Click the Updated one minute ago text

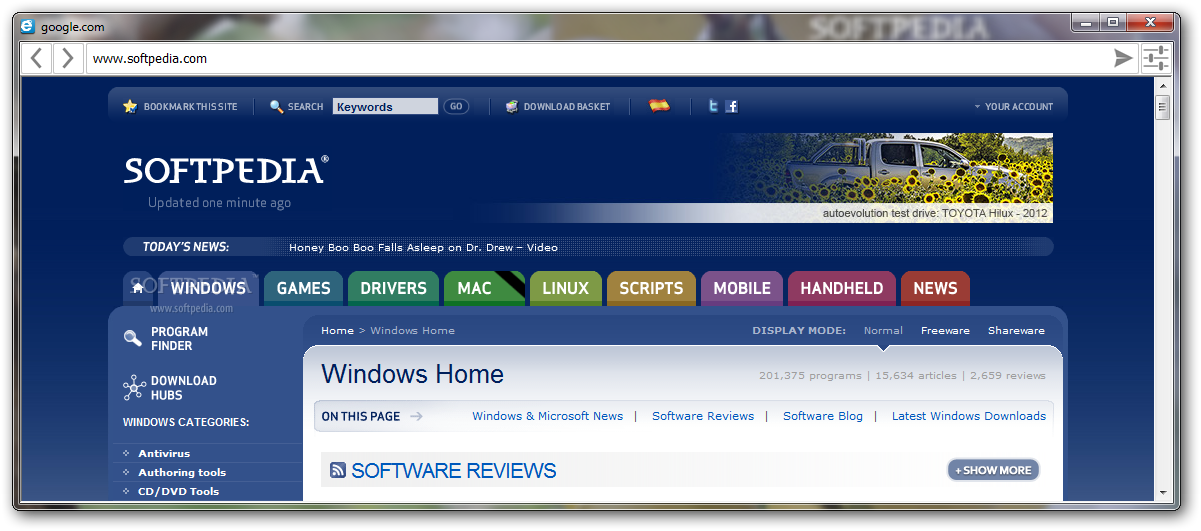[x=219, y=203]
